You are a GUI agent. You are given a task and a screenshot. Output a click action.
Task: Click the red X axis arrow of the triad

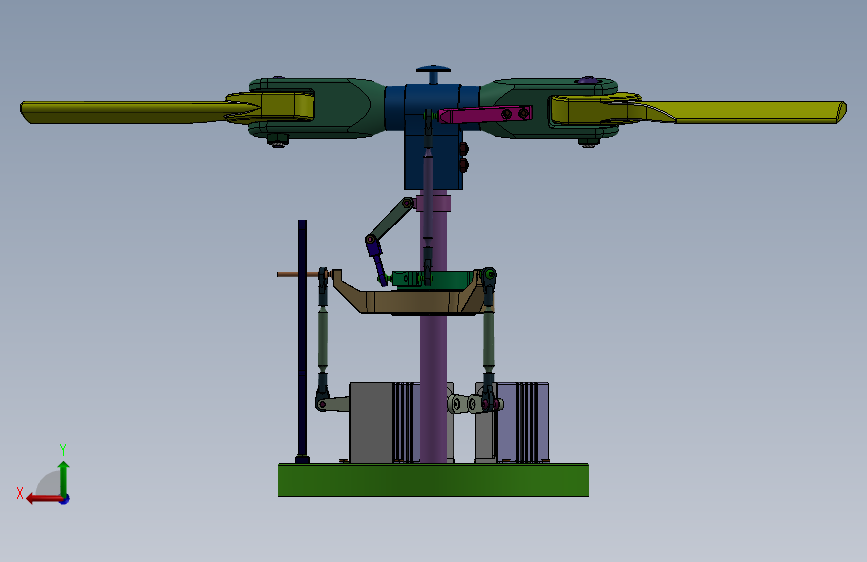click(44, 498)
